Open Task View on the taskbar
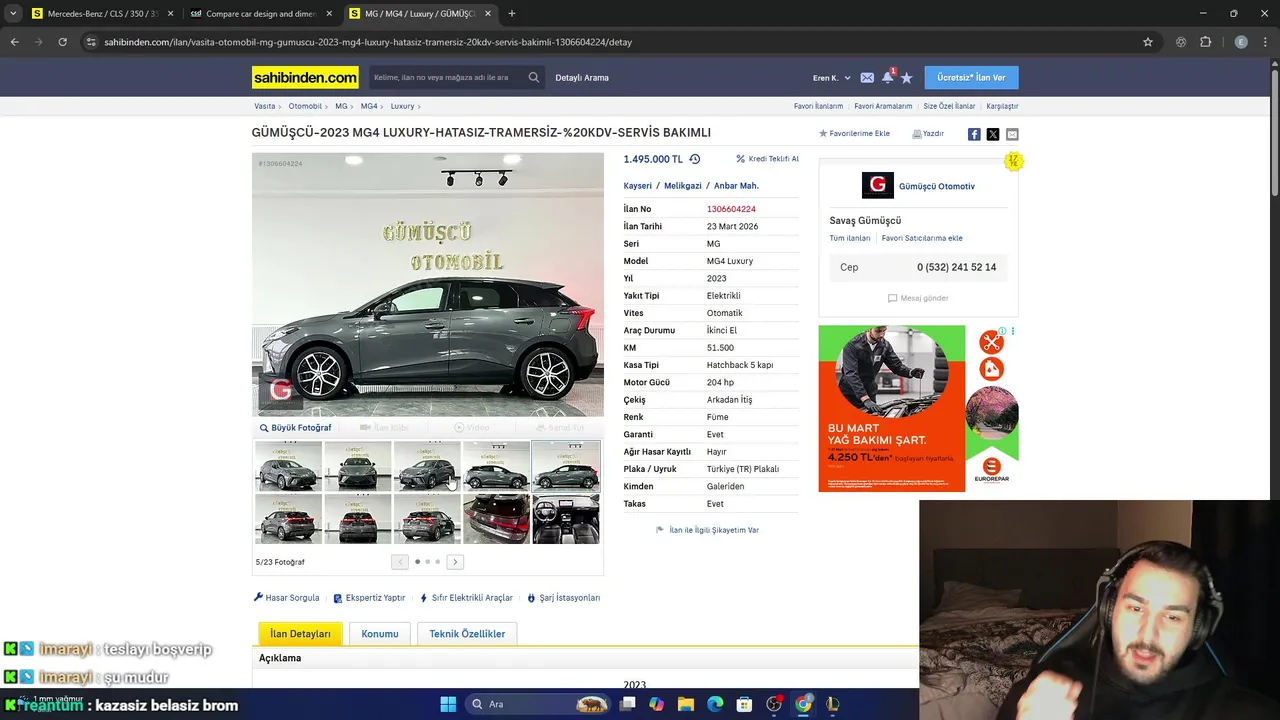This screenshot has width=1280, height=720. [x=627, y=704]
